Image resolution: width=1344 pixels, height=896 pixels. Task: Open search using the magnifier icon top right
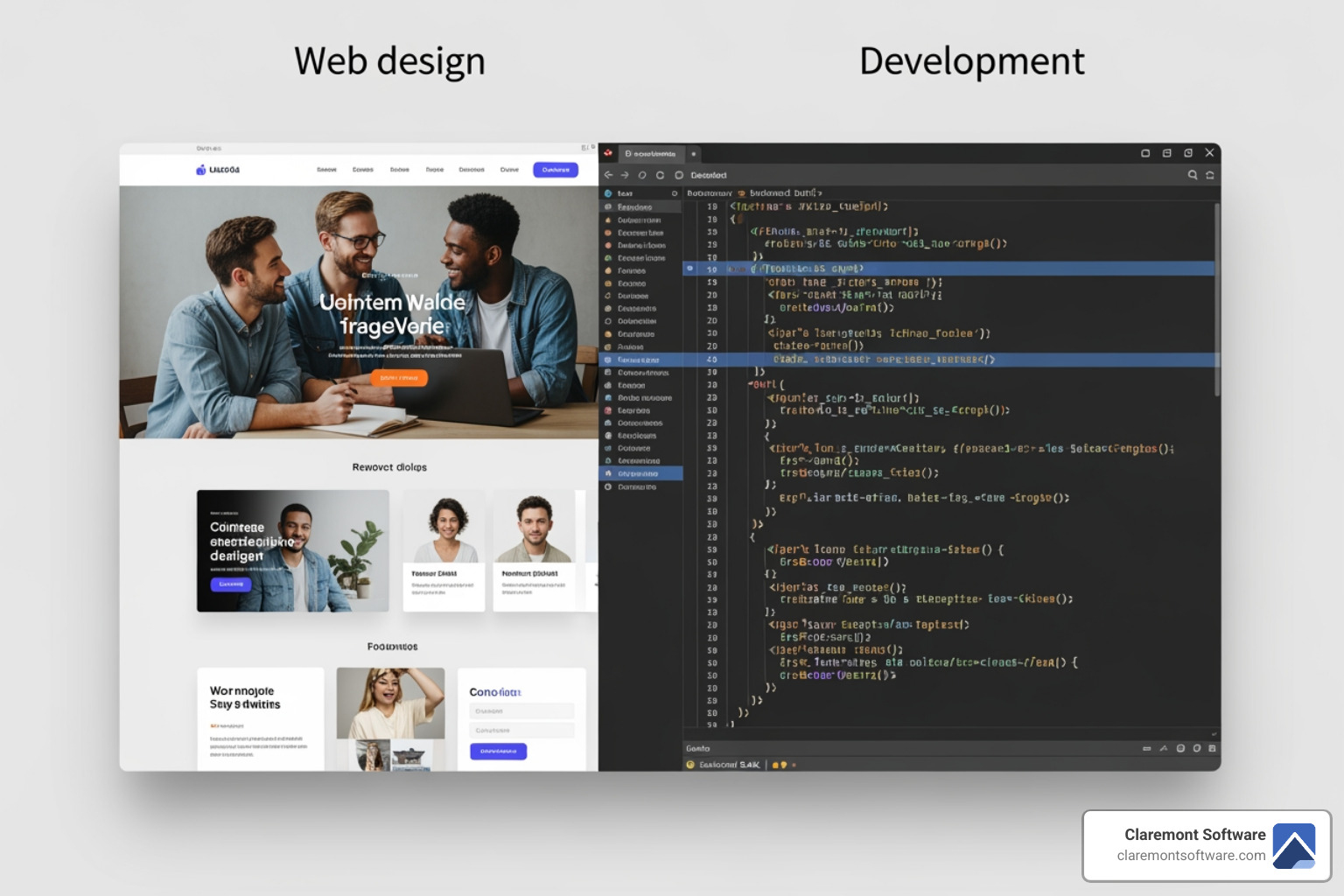point(1193,175)
